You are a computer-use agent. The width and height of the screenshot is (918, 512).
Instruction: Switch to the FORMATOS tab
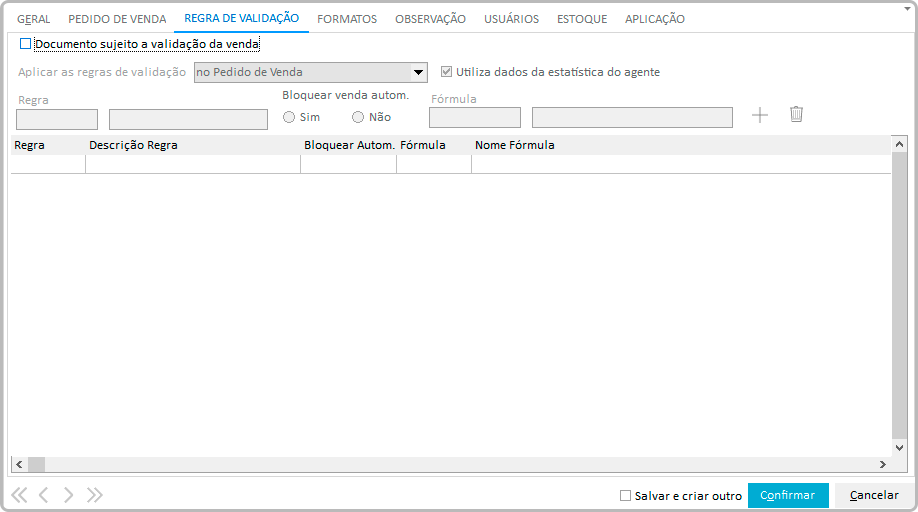(x=347, y=19)
